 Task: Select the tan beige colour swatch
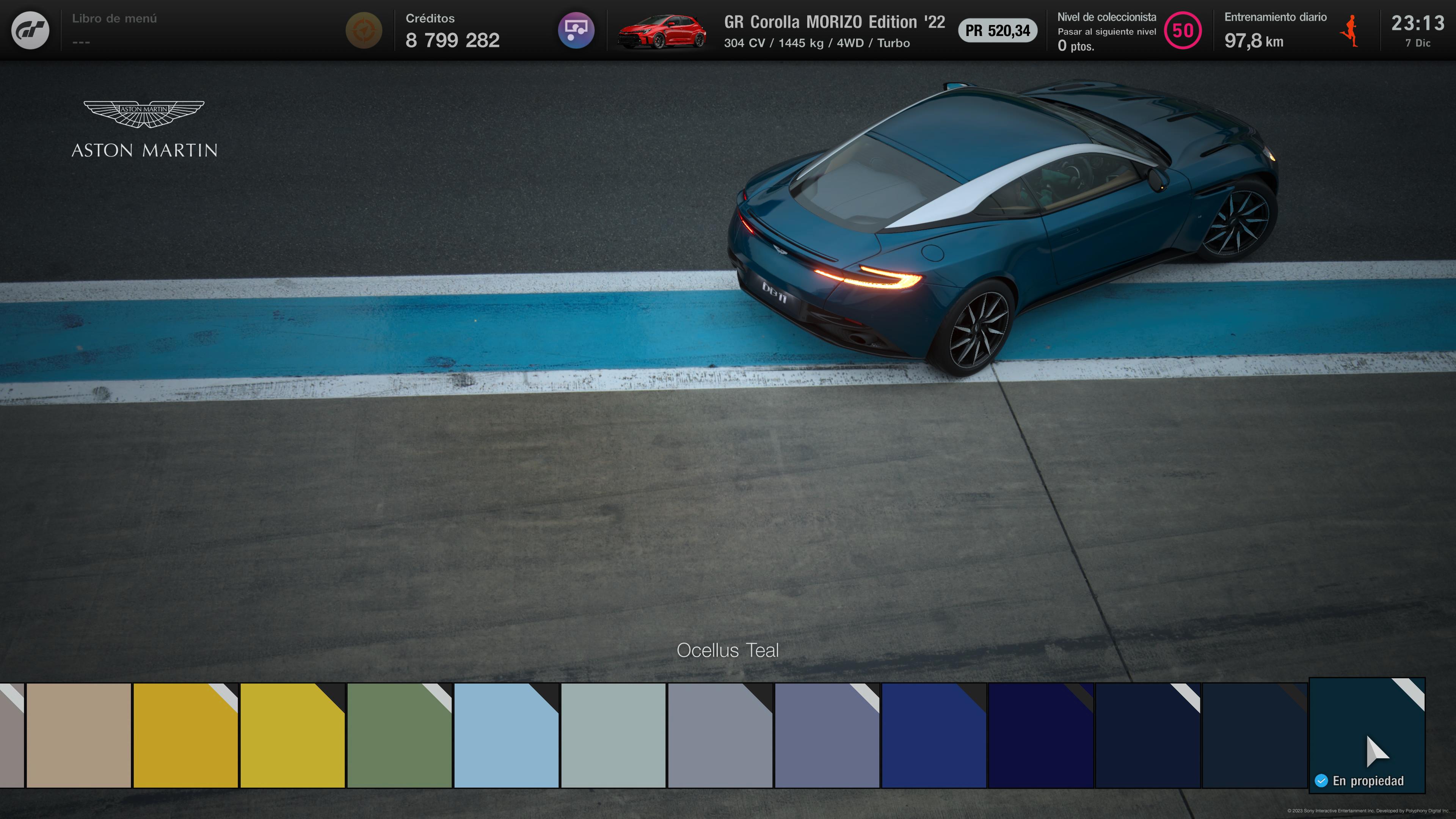click(x=78, y=735)
